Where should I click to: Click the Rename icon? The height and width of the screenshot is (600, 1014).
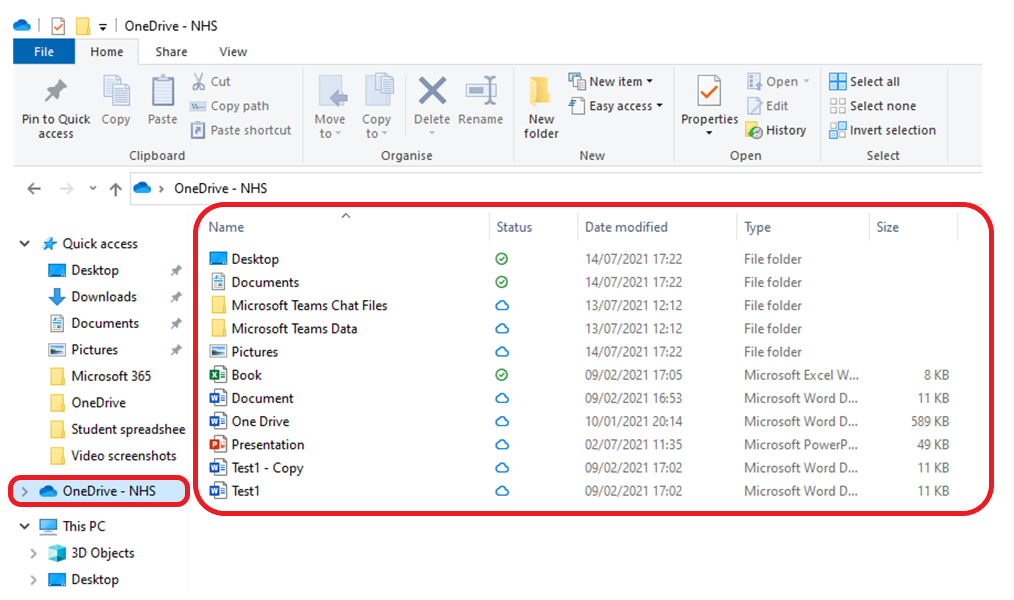pos(481,91)
